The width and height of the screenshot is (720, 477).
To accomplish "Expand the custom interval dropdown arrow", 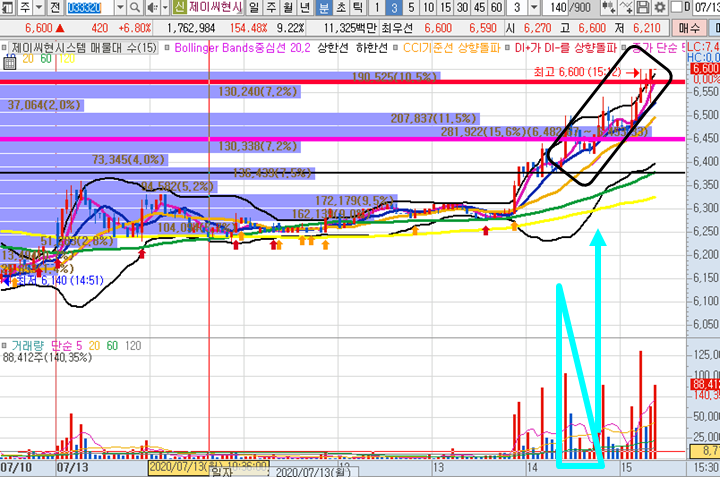I will [x=534, y=7].
